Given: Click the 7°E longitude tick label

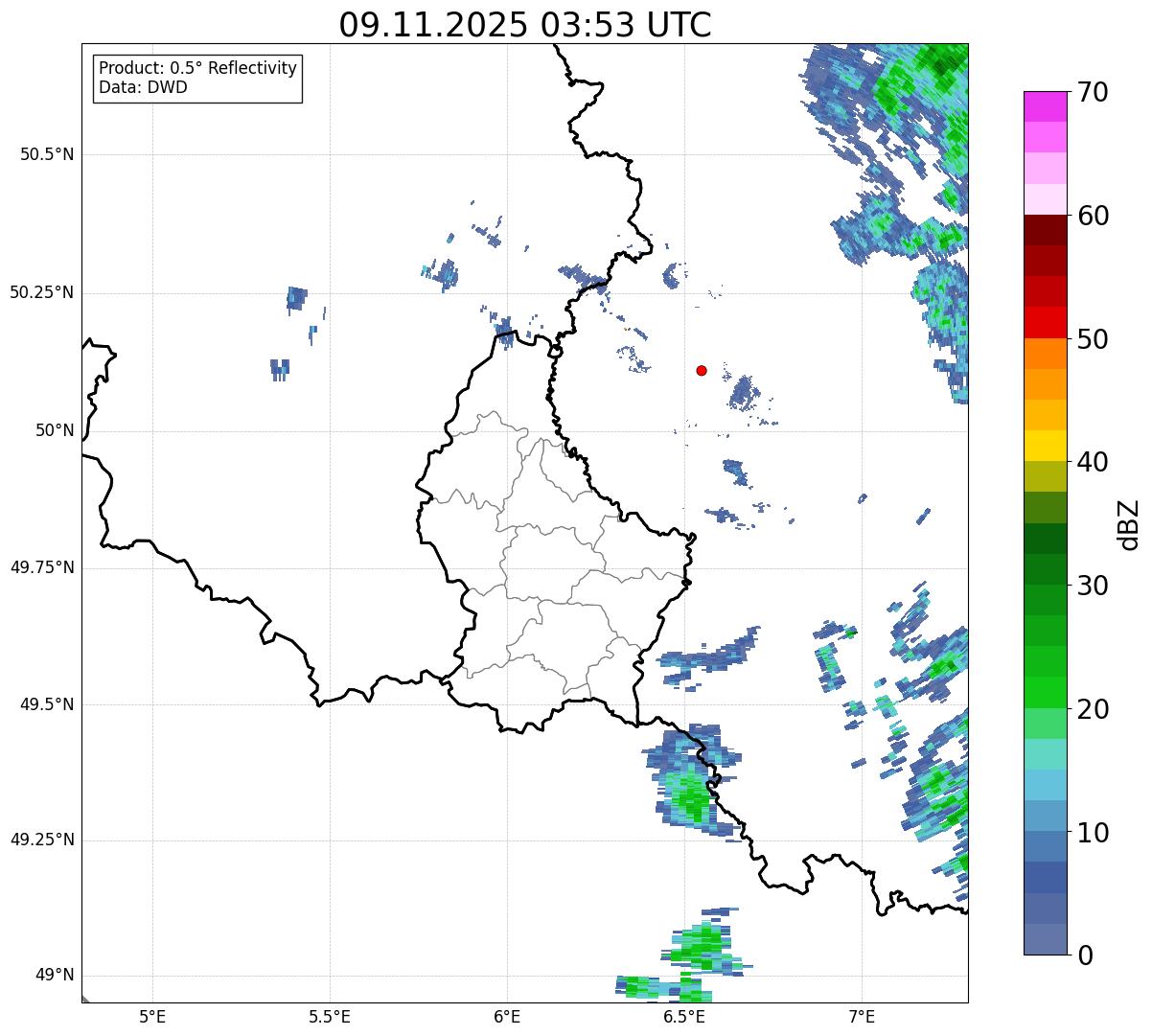Looking at the screenshot, I should 862,1017.
